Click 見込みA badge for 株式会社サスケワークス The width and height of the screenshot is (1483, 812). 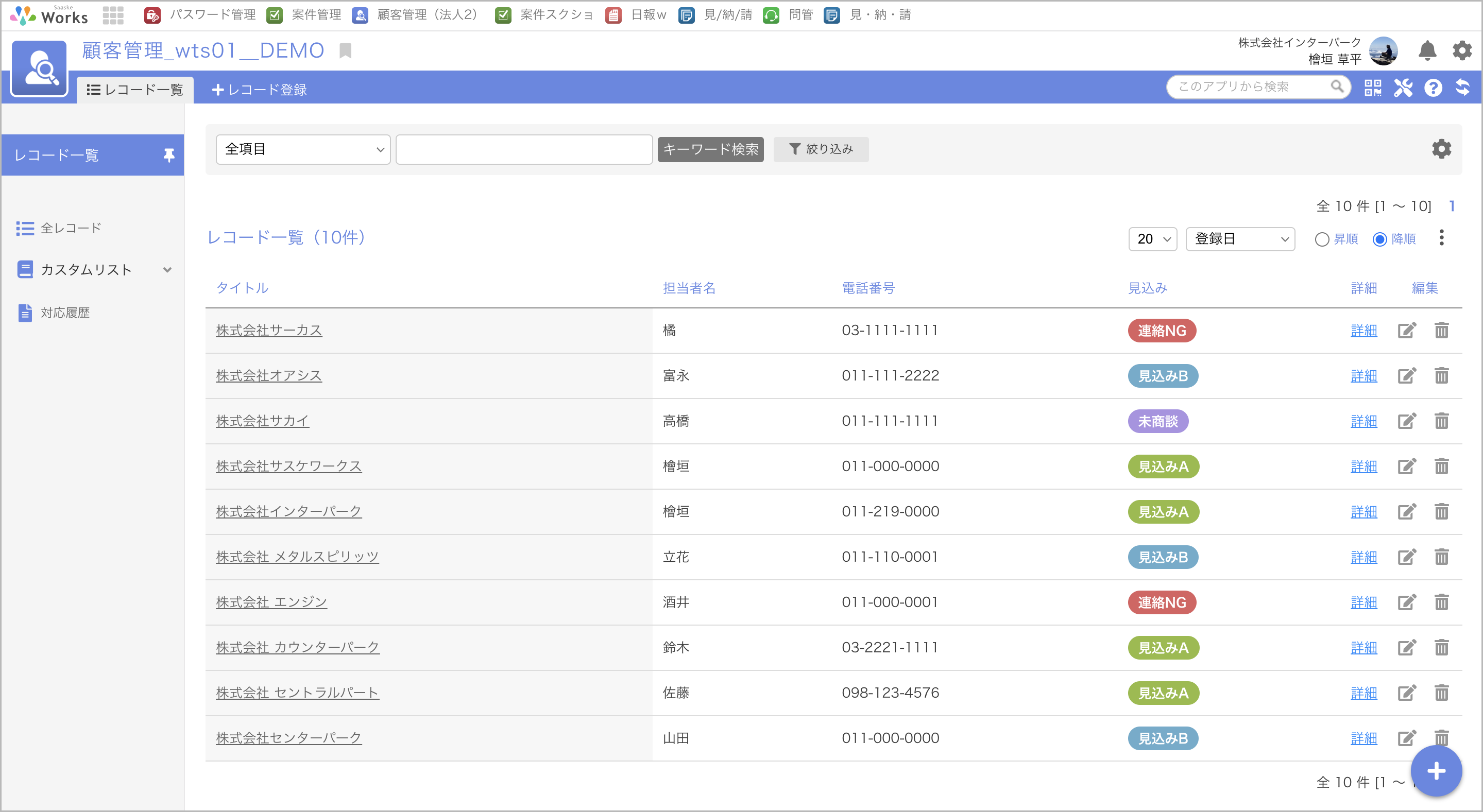tap(1163, 466)
